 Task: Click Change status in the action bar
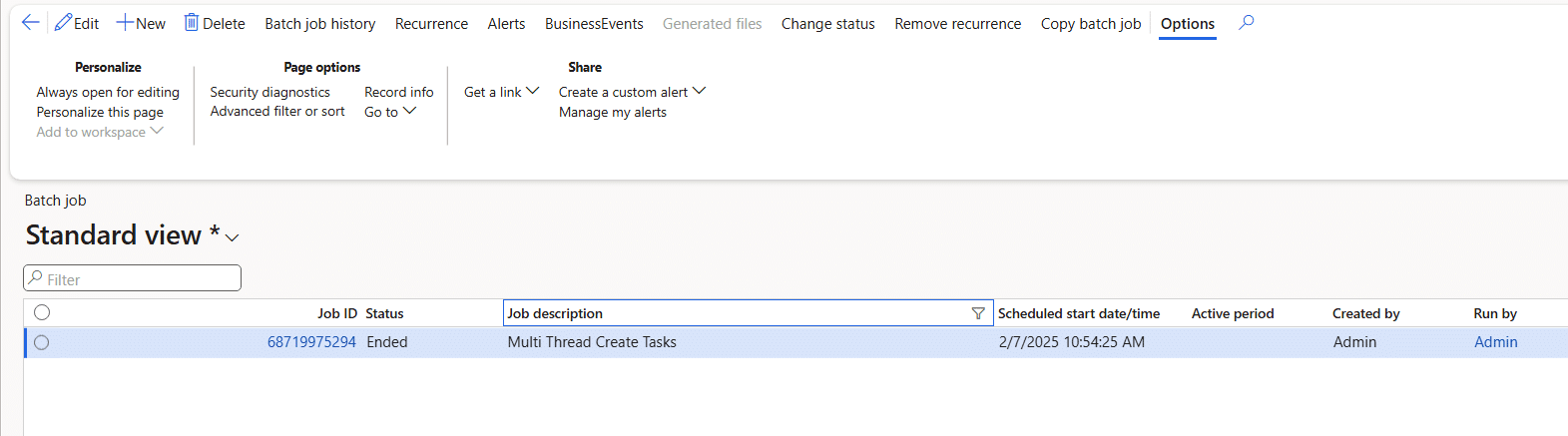pos(827,24)
